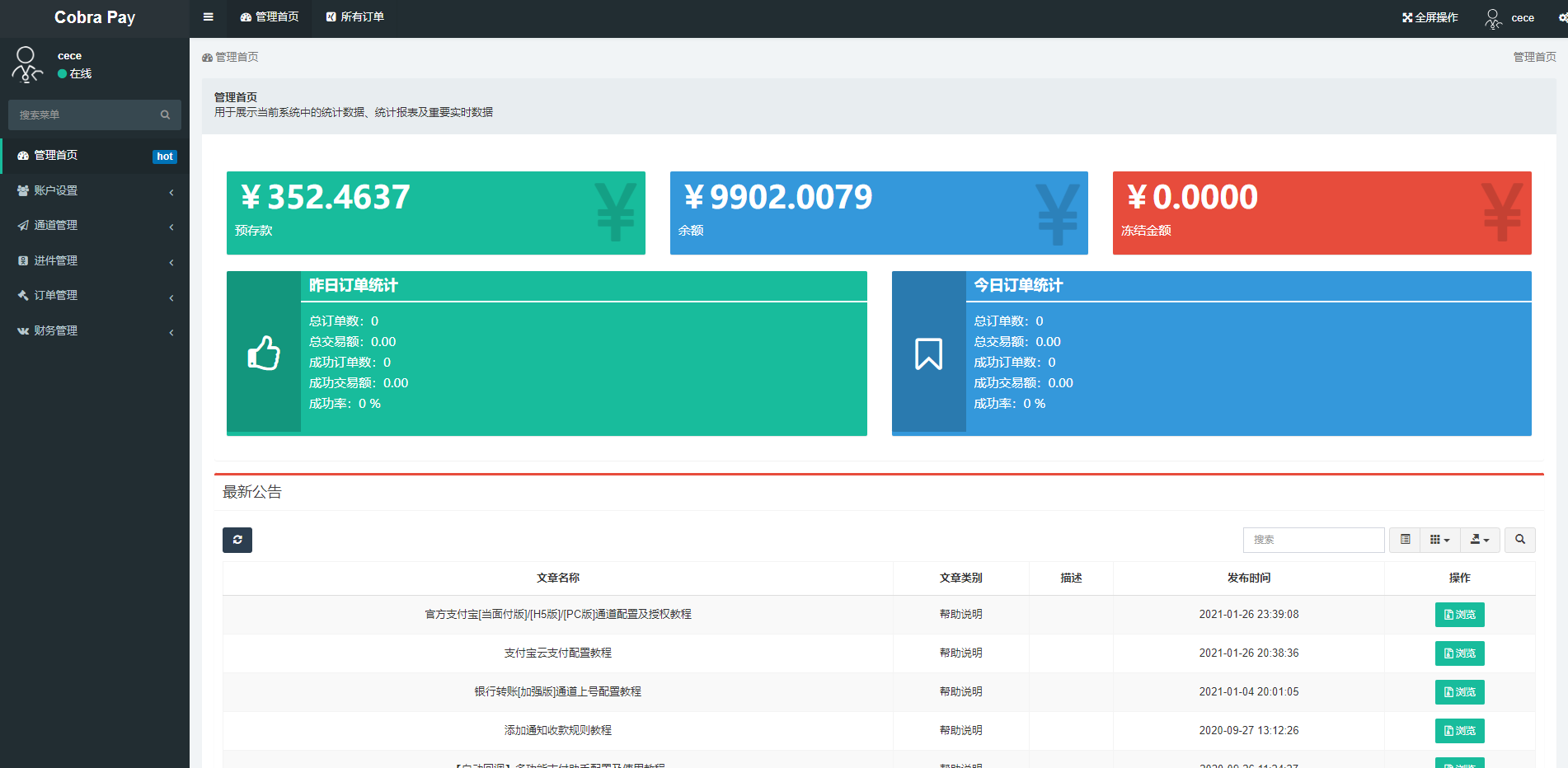The width and height of the screenshot is (1568, 768).
Task: Click the announcements table search field
Action: click(1313, 540)
